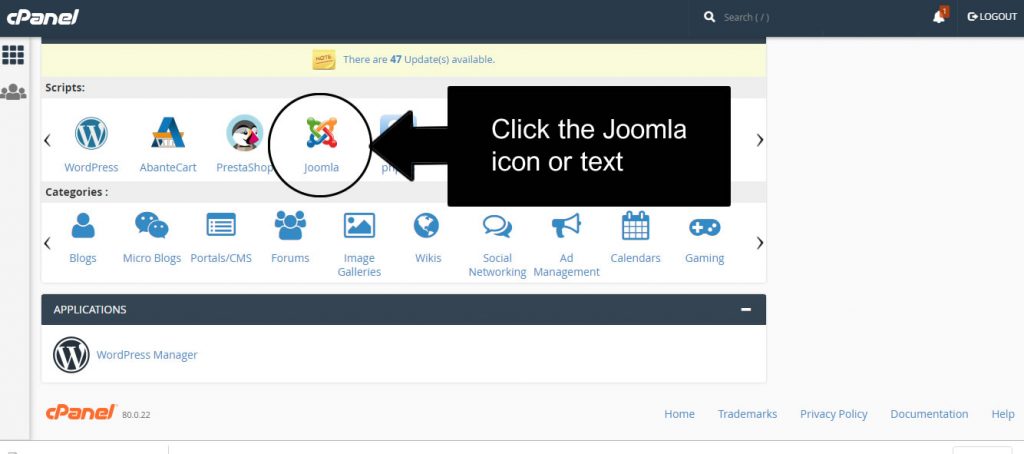This screenshot has width=1024, height=454.
Task: Open the footer Trademarks link
Action: [747, 414]
